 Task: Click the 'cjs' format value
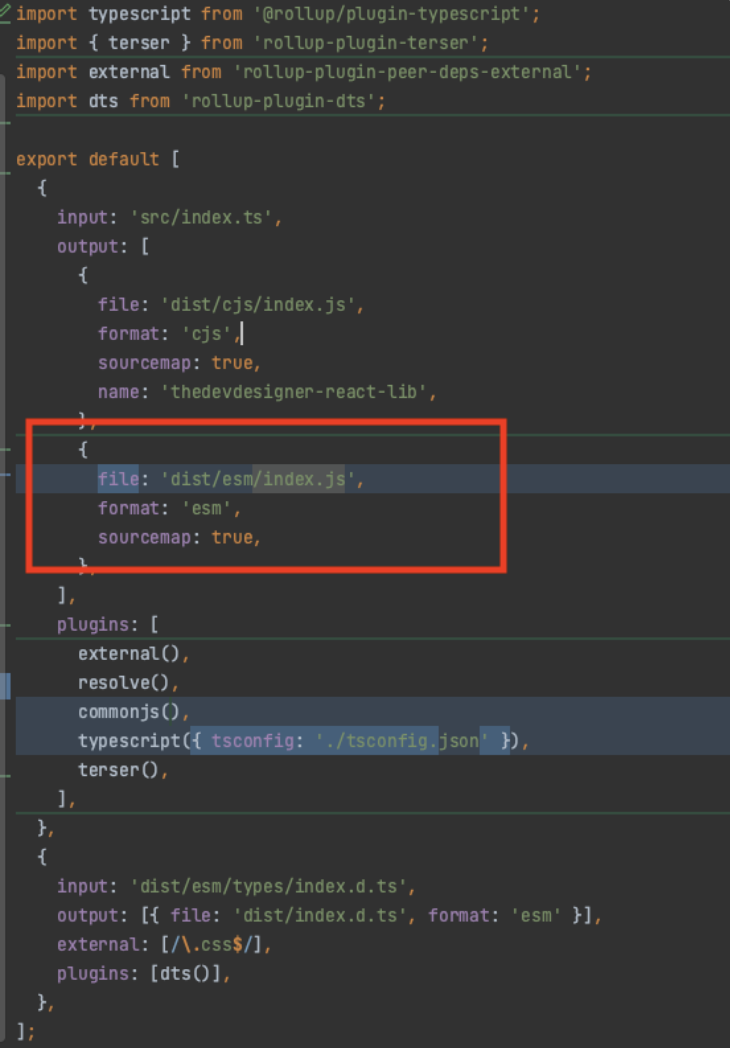(207, 334)
